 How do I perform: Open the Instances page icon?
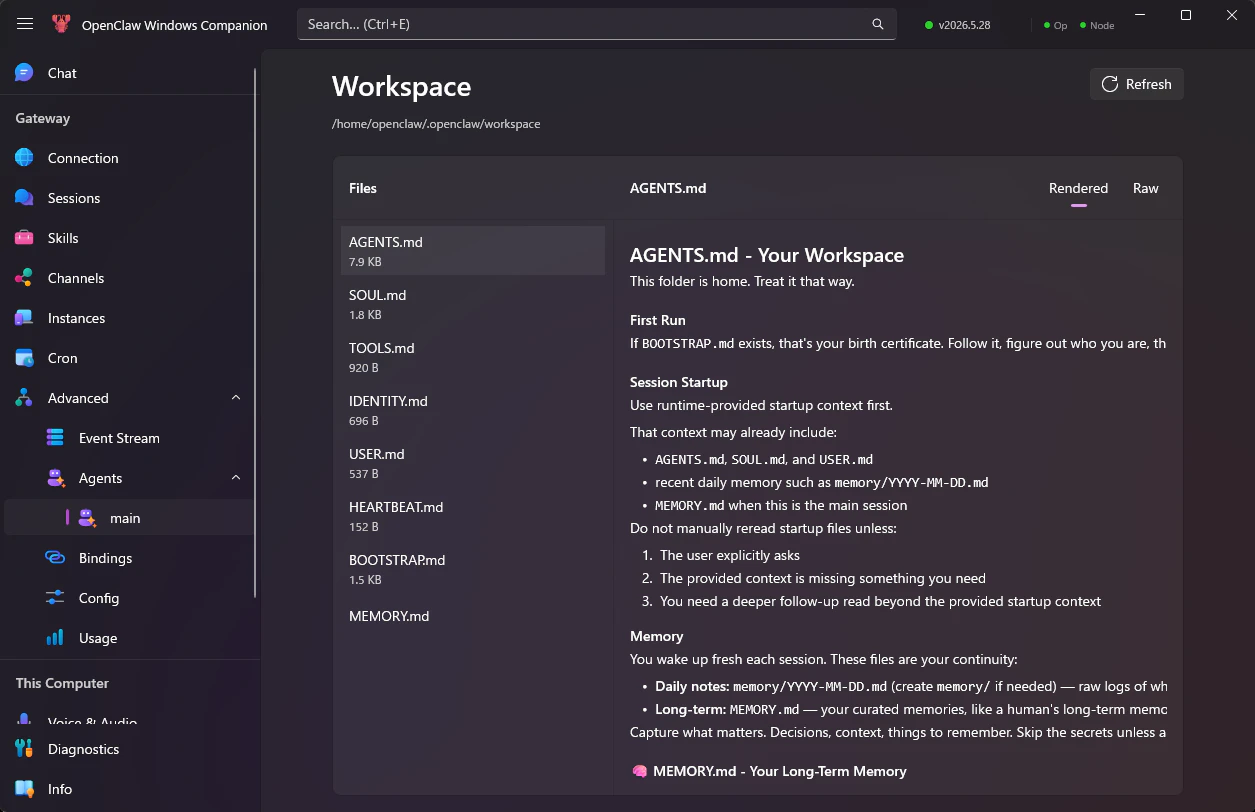point(24,318)
